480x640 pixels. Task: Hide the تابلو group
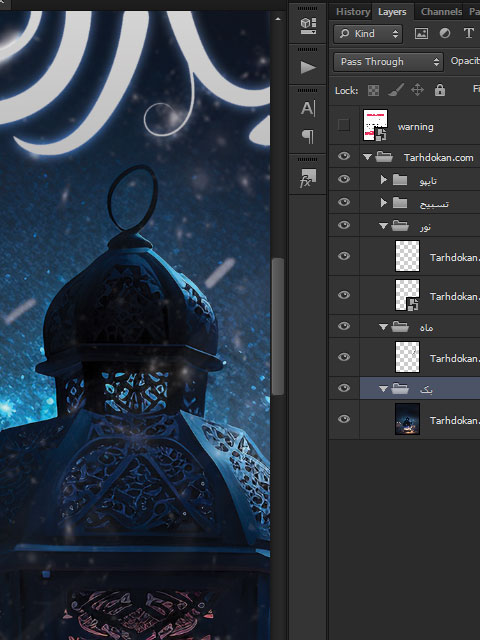(x=344, y=179)
